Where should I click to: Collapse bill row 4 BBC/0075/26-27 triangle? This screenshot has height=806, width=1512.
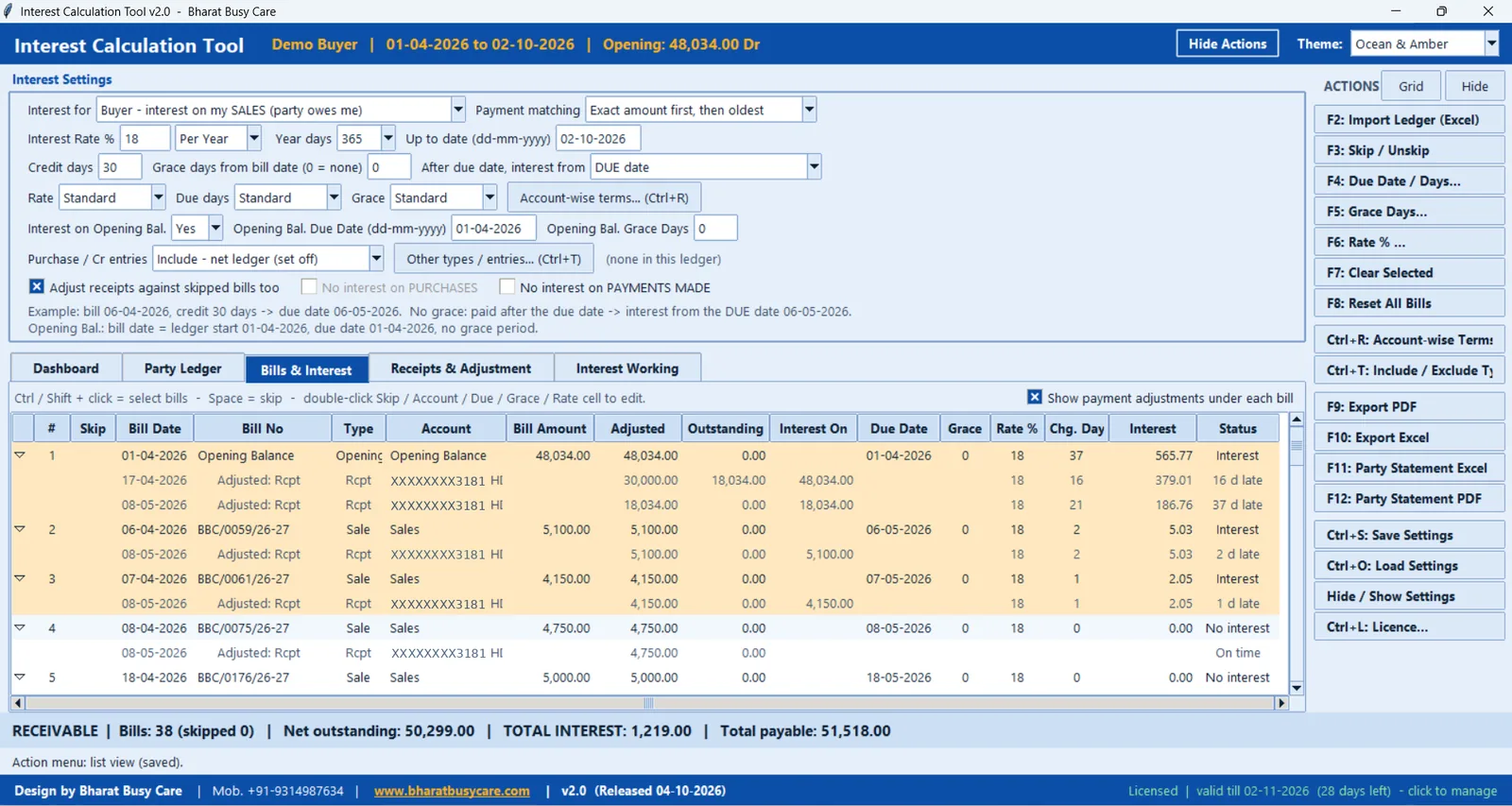point(20,627)
